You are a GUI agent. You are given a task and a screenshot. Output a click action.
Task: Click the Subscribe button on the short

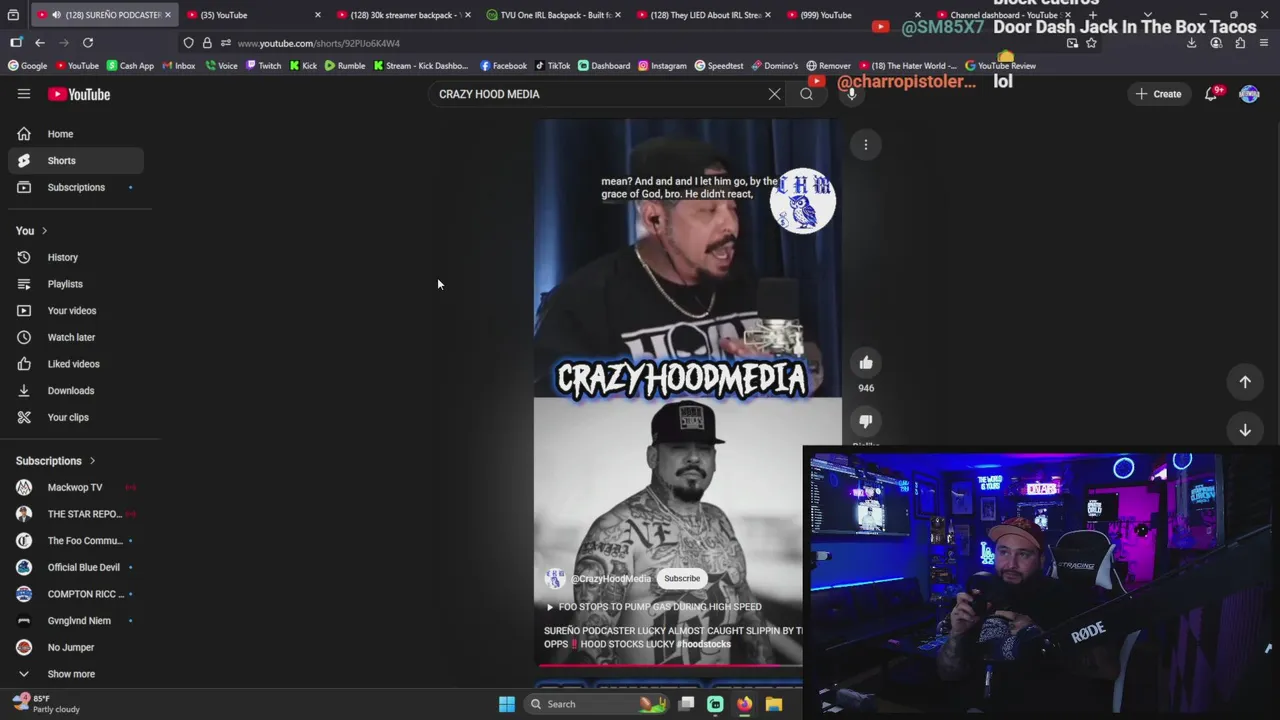tap(682, 579)
